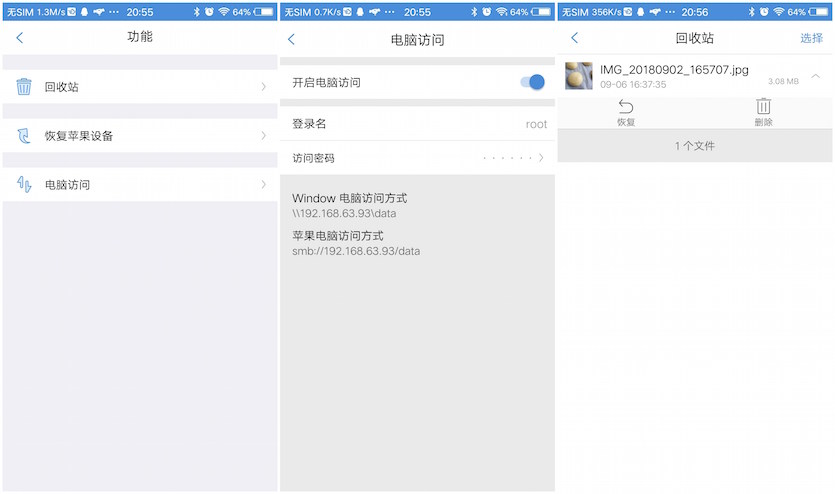Viewport: 835px width, 494px height.
Task: Toggle the 开启电脑访问 switch off
Action: click(x=533, y=82)
